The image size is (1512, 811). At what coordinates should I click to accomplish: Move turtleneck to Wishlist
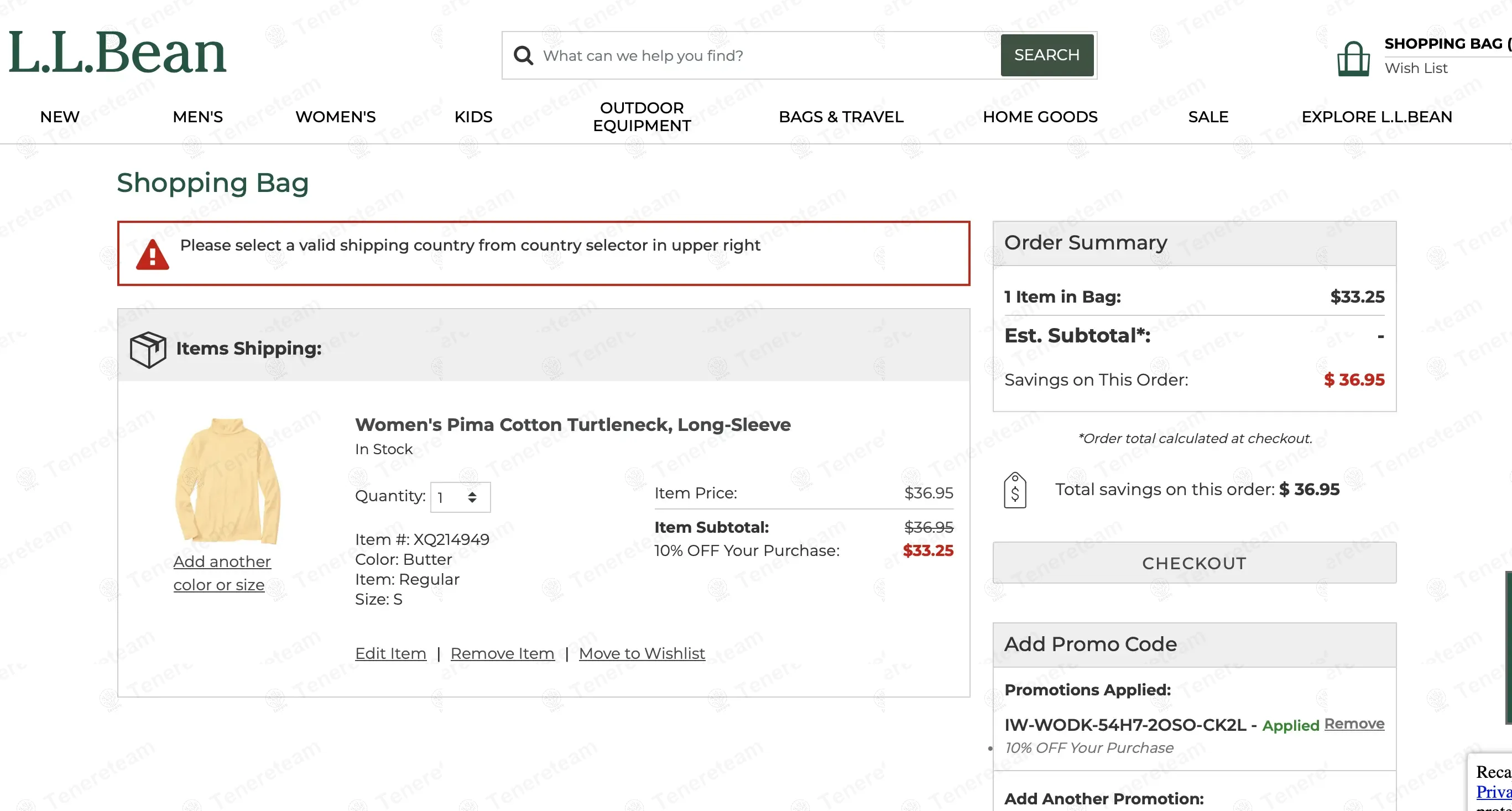tap(642, 653)
